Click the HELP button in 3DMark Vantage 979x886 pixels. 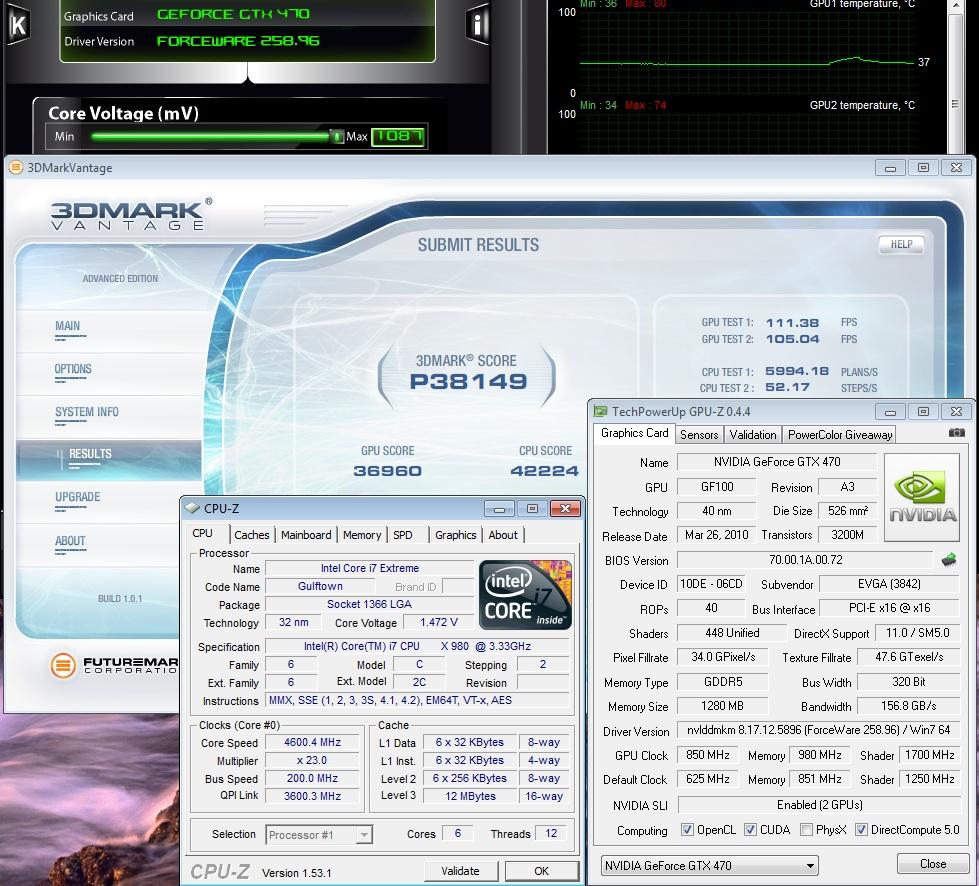901,244
